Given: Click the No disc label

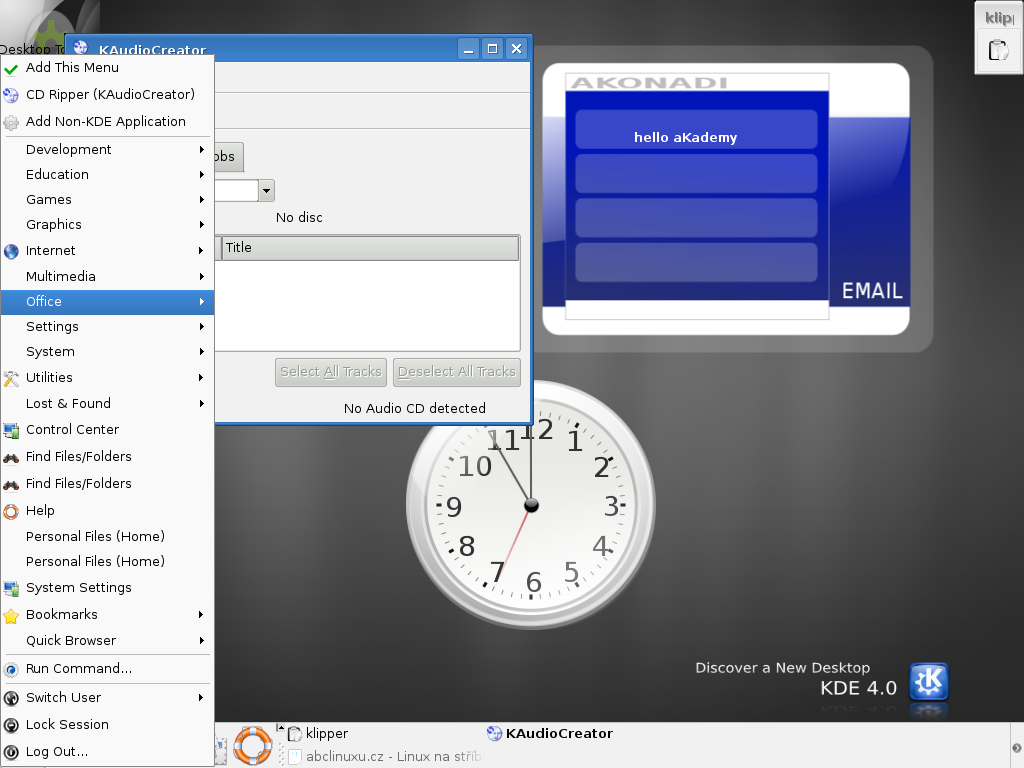Looking at the screenshot, I should pyautogui.click(x=299, y=218).
